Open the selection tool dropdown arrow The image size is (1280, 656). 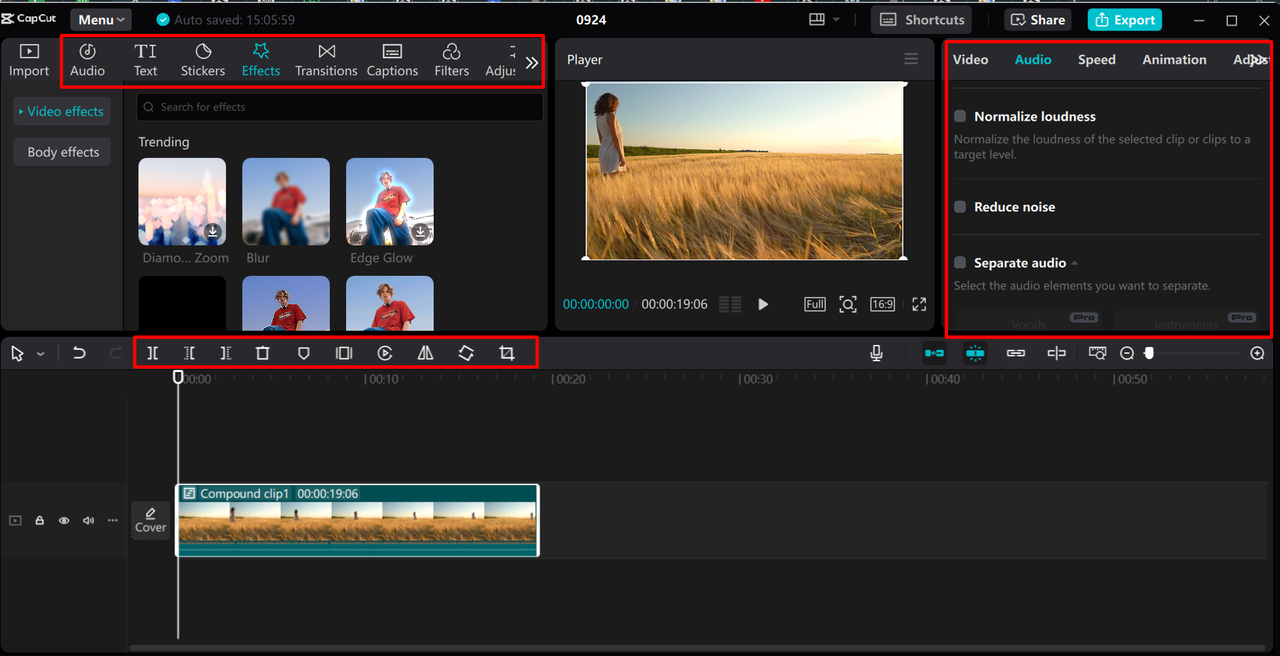41,354
